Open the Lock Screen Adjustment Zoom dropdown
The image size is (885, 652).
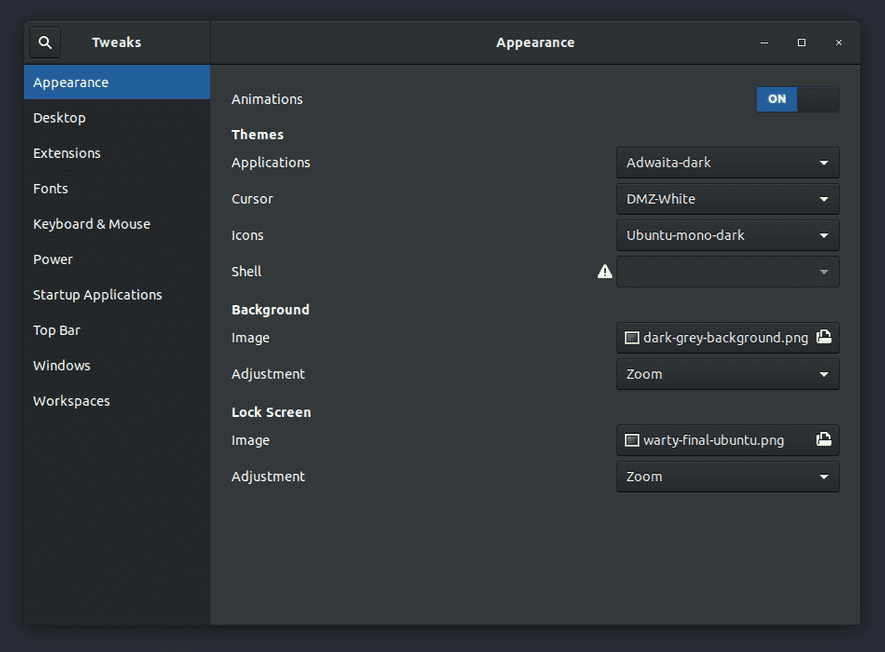[728, 476]
